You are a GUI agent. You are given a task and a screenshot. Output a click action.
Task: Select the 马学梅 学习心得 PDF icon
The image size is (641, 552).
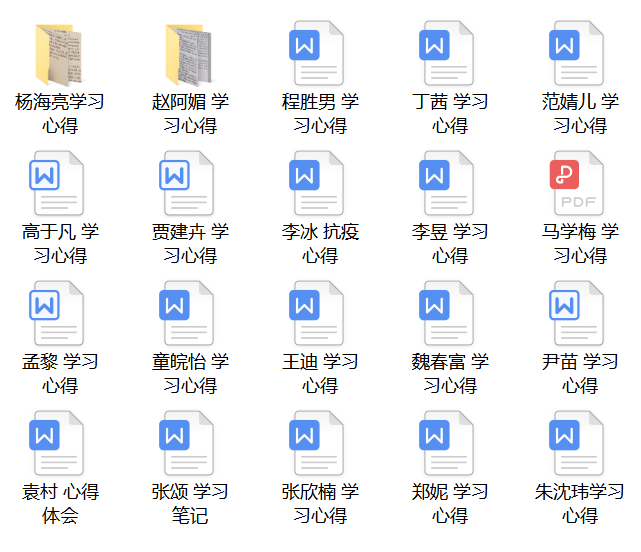[576, 183]
